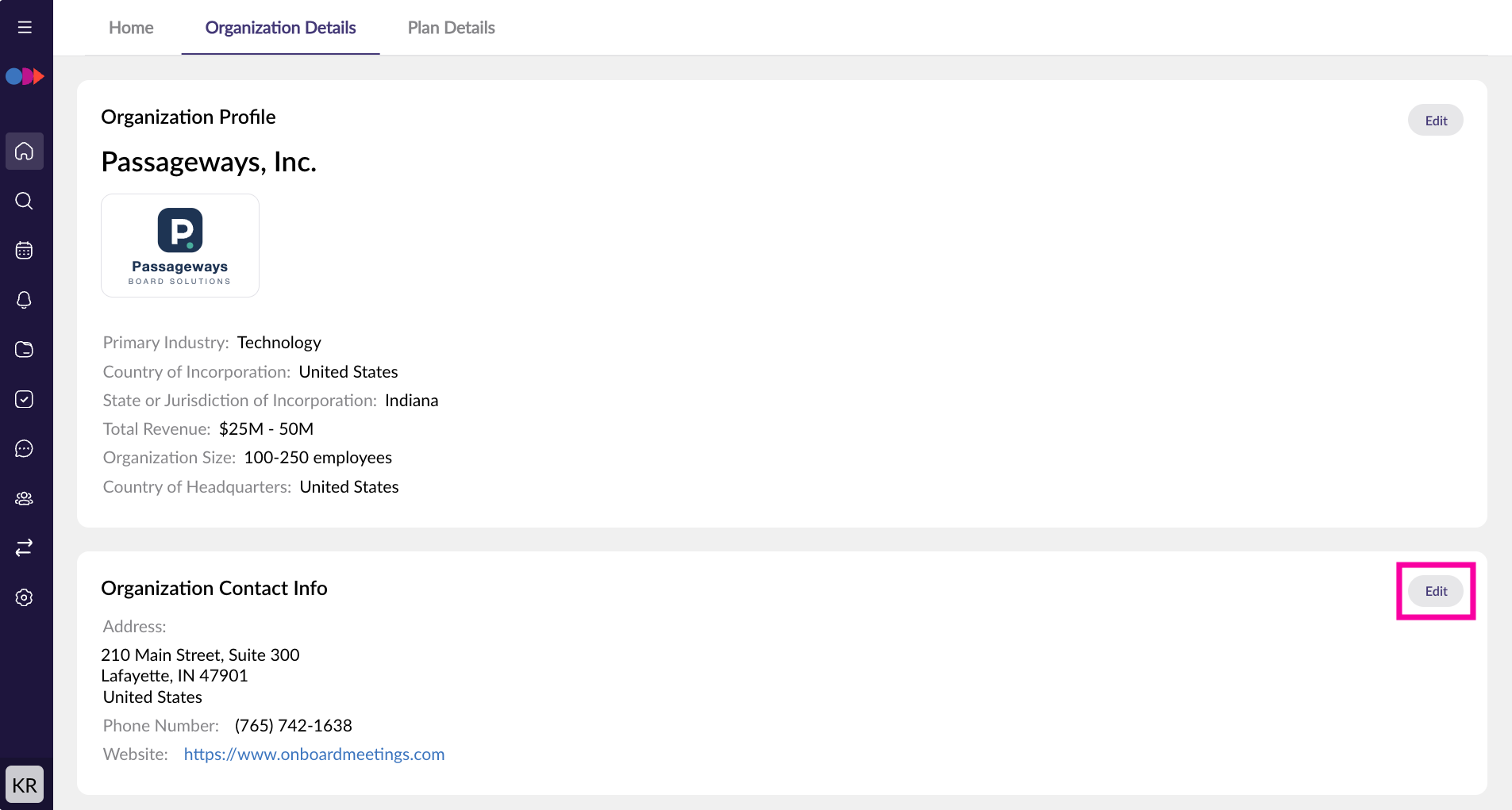Go to the Home sidebar icon
1512x810 pixels.
click(25, 151)
